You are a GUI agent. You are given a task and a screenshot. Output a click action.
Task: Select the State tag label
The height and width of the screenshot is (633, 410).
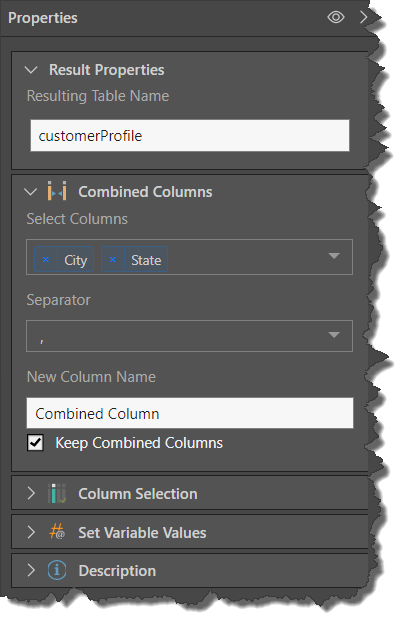pyautogui.click(x=146, y=260)
